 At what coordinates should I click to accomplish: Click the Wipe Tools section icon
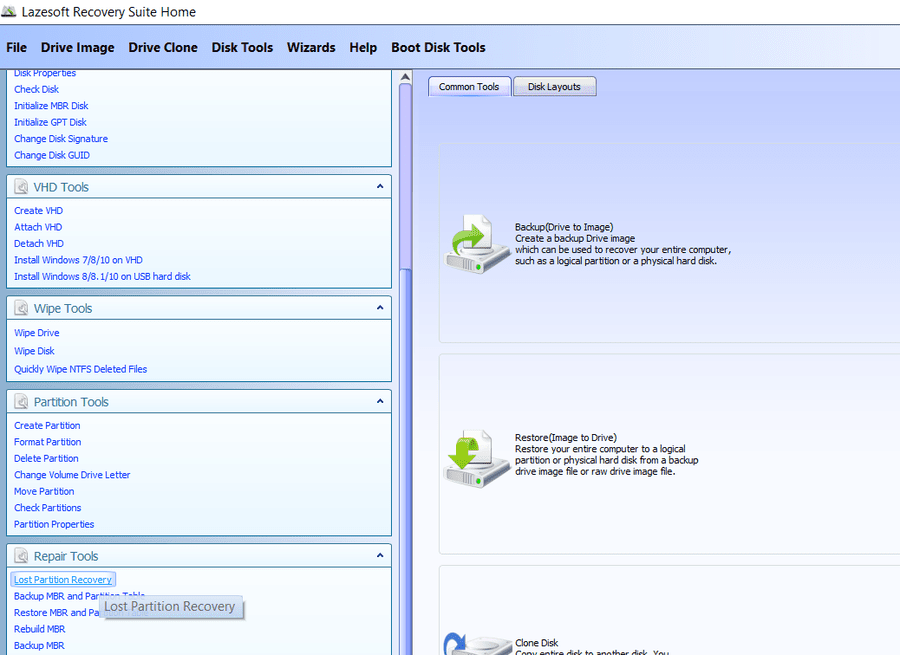pos(21,308)
